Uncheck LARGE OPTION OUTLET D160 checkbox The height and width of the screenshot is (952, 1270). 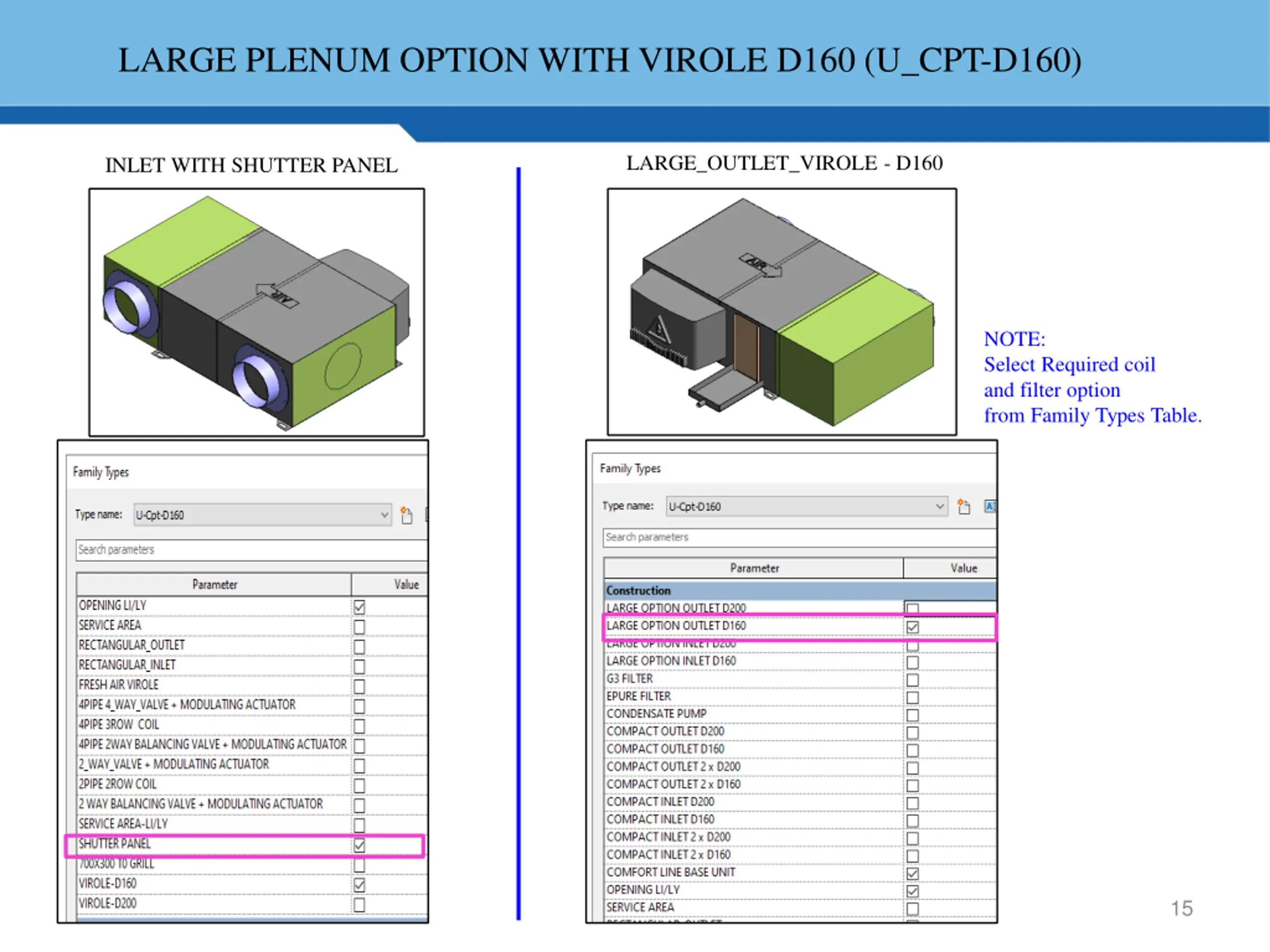click(912, 627)
